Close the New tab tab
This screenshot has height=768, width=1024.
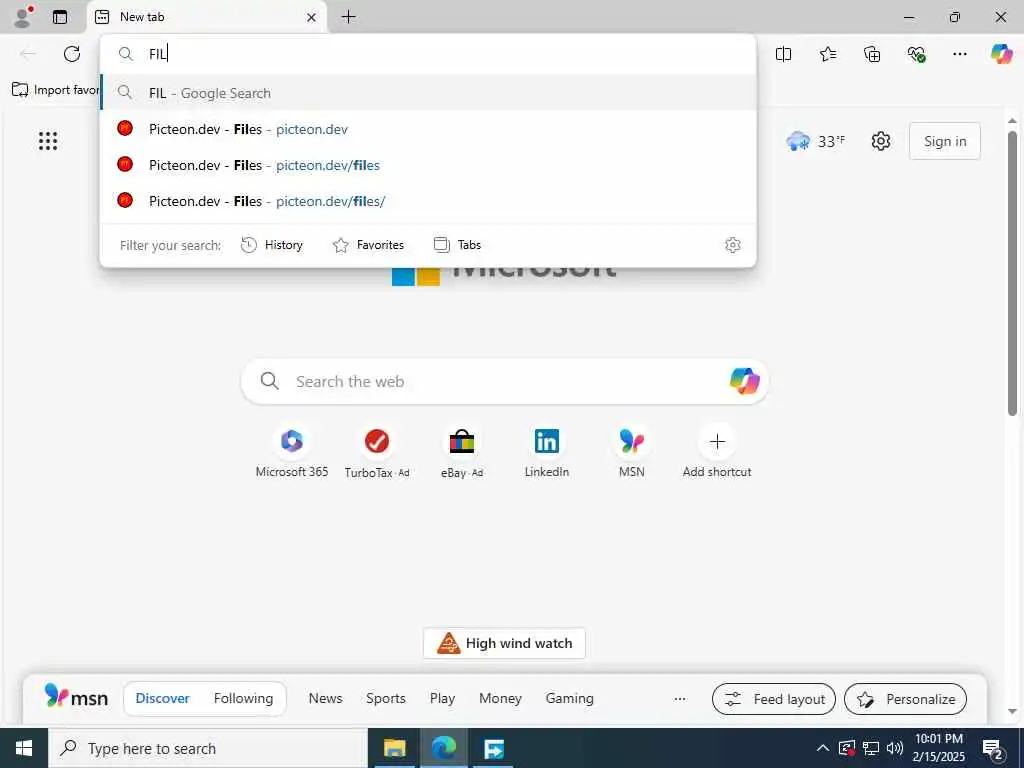312,17
